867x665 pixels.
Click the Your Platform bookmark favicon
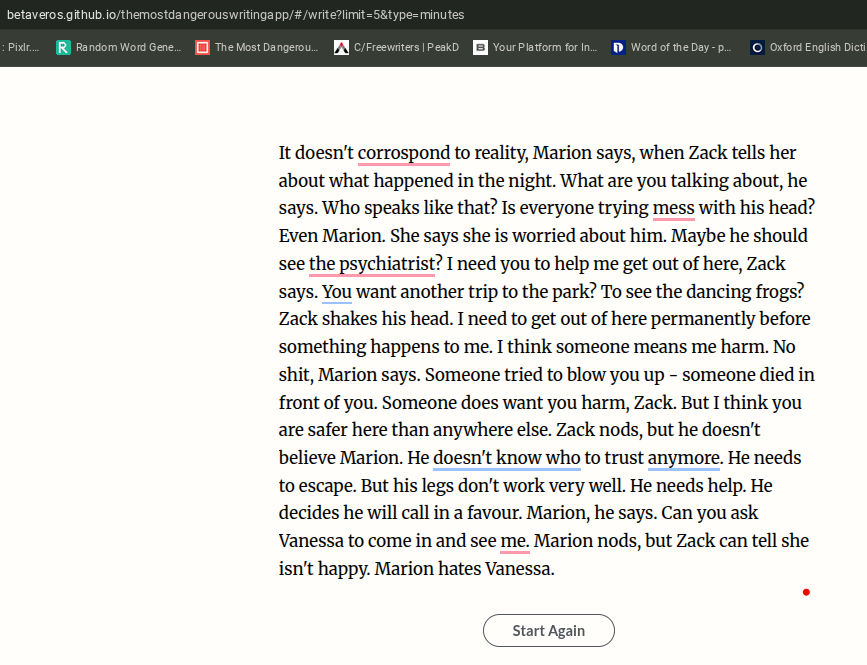click(481, 47)
